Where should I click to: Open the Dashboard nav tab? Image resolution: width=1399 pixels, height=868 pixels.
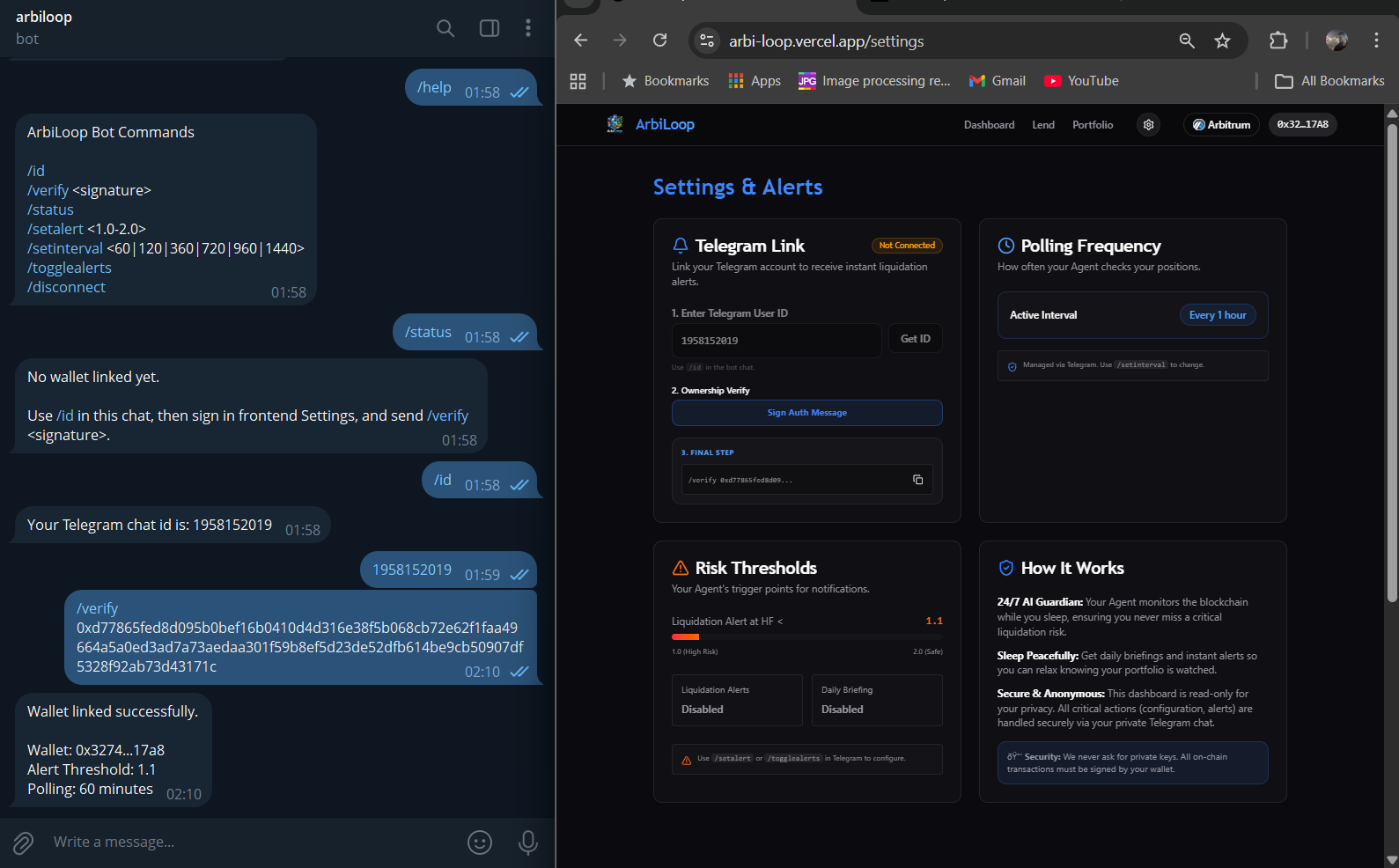point(989,125)
